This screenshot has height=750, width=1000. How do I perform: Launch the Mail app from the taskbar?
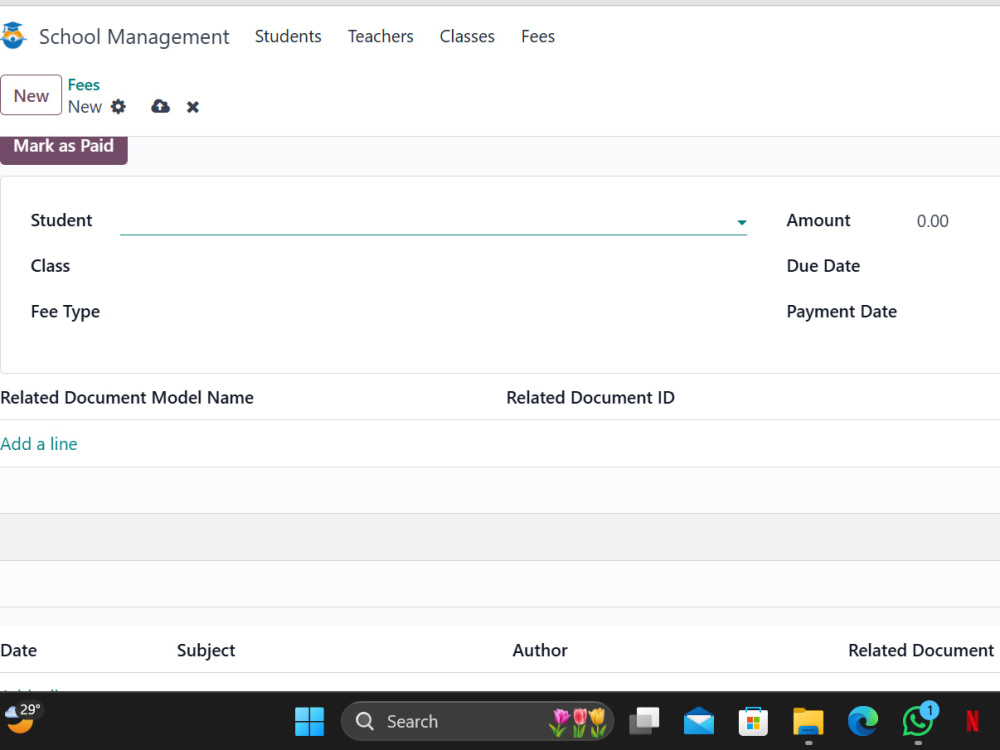coord(698,721)
